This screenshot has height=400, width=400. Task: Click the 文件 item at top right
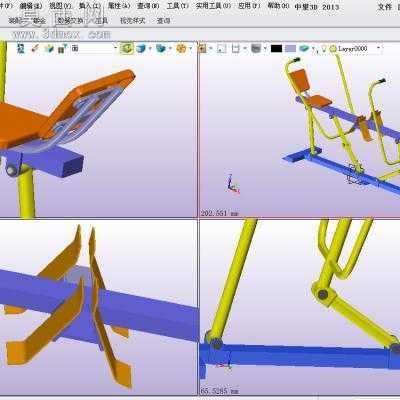384,7
